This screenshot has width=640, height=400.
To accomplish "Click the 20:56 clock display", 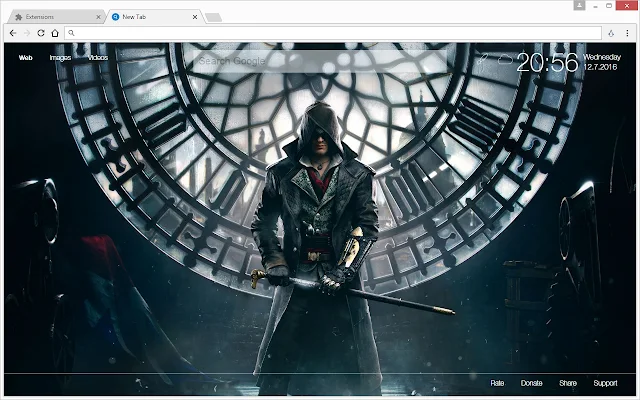I will 547,62.
